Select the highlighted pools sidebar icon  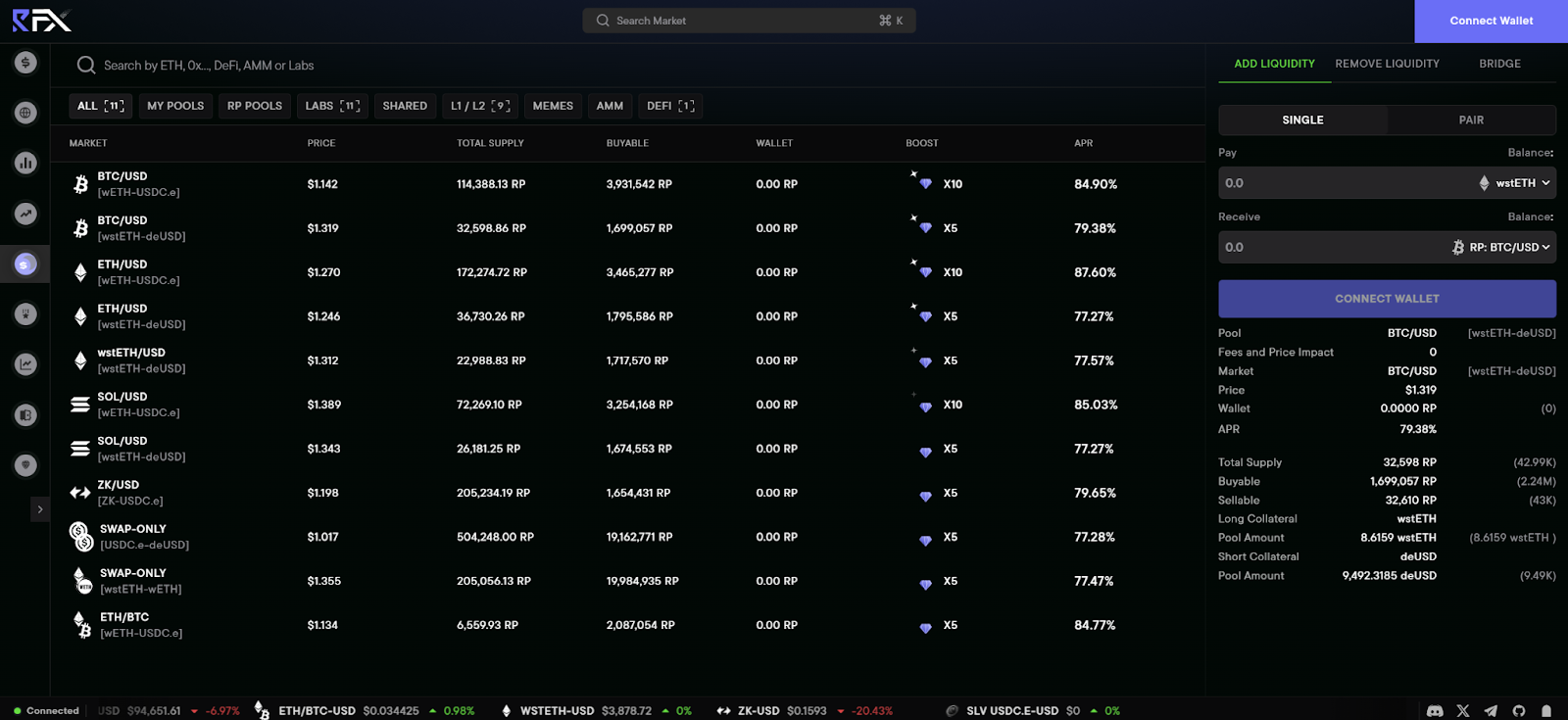pyautogui.click(x=25, y=264)
